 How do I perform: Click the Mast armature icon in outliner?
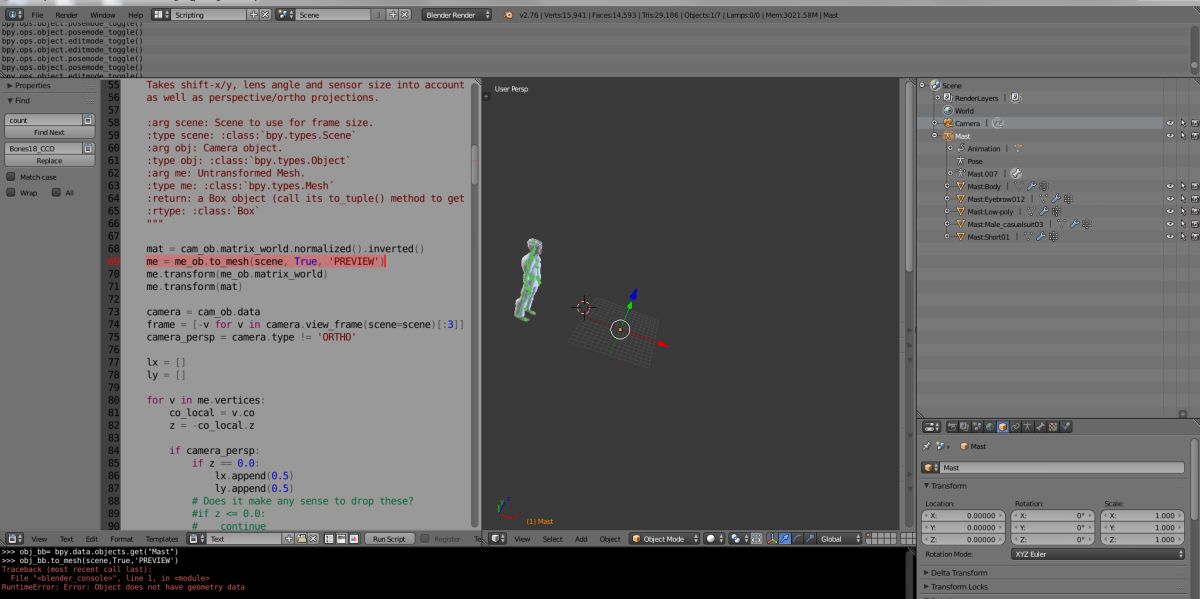pos(948,136)
